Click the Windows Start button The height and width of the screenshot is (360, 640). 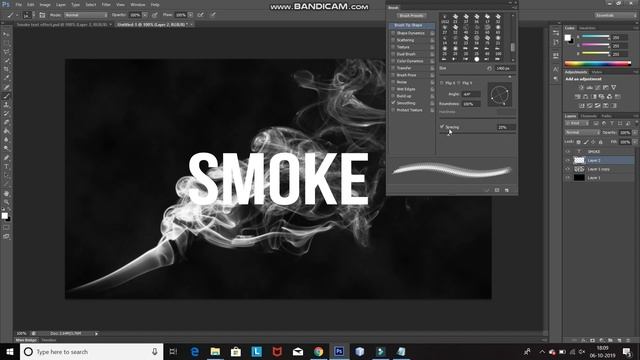coord(9,351)
